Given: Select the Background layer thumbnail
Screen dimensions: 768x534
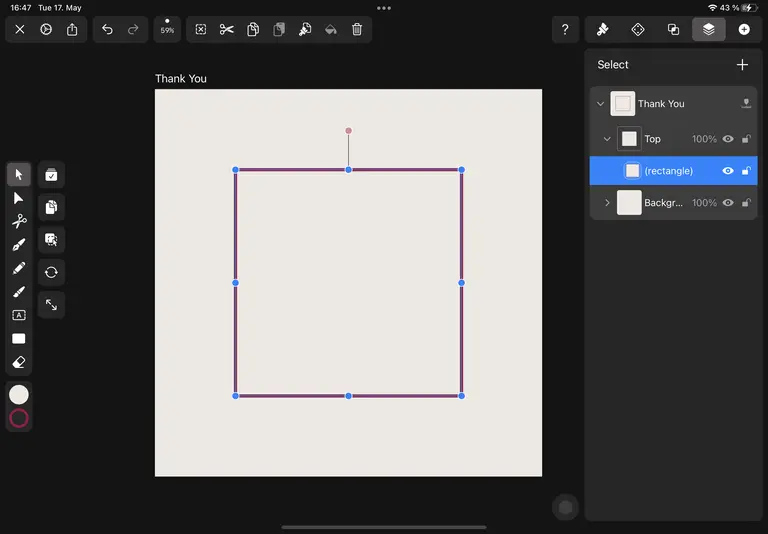Looking at the screenshot, I should [629, 203].
